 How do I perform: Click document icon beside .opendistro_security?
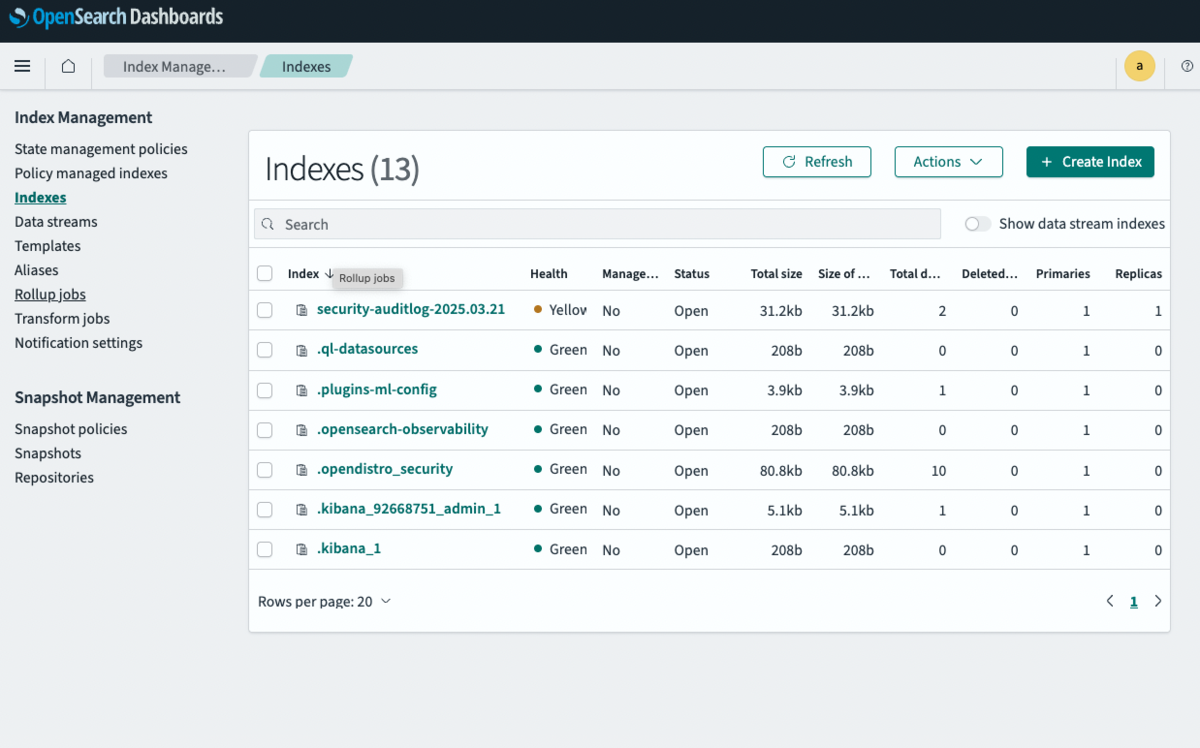[301, 470]
